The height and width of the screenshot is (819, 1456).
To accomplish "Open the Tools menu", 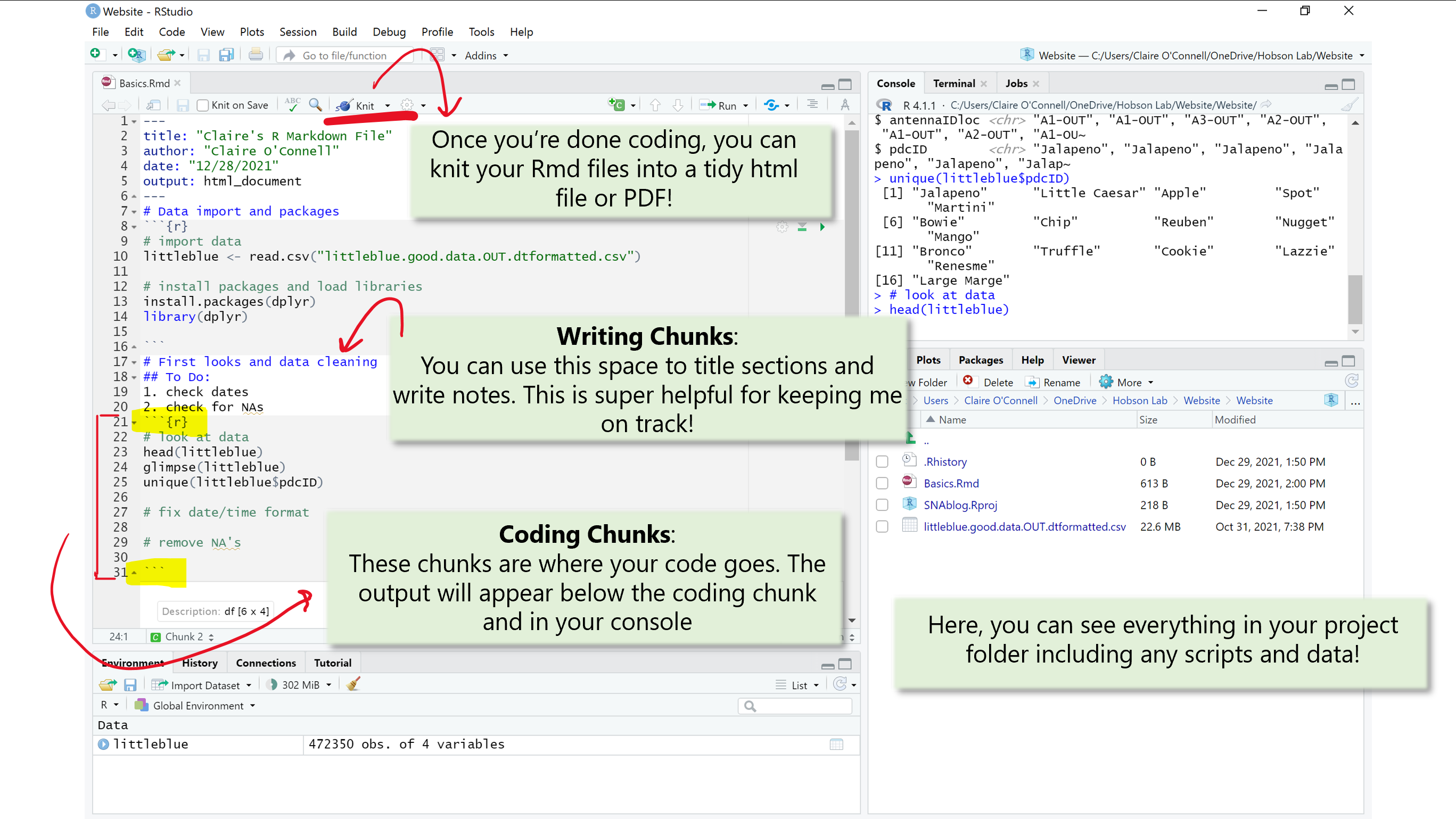I will 482,31.
